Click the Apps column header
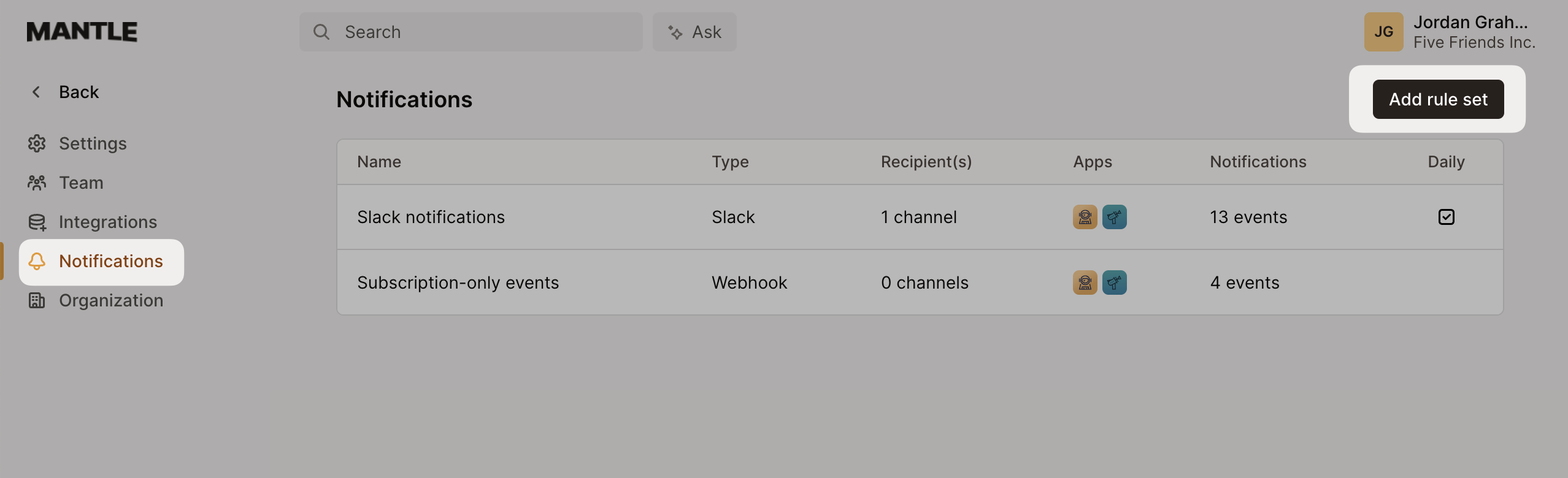The width and height of the screenshot is (1568, 478). (x=1093, y=162)
